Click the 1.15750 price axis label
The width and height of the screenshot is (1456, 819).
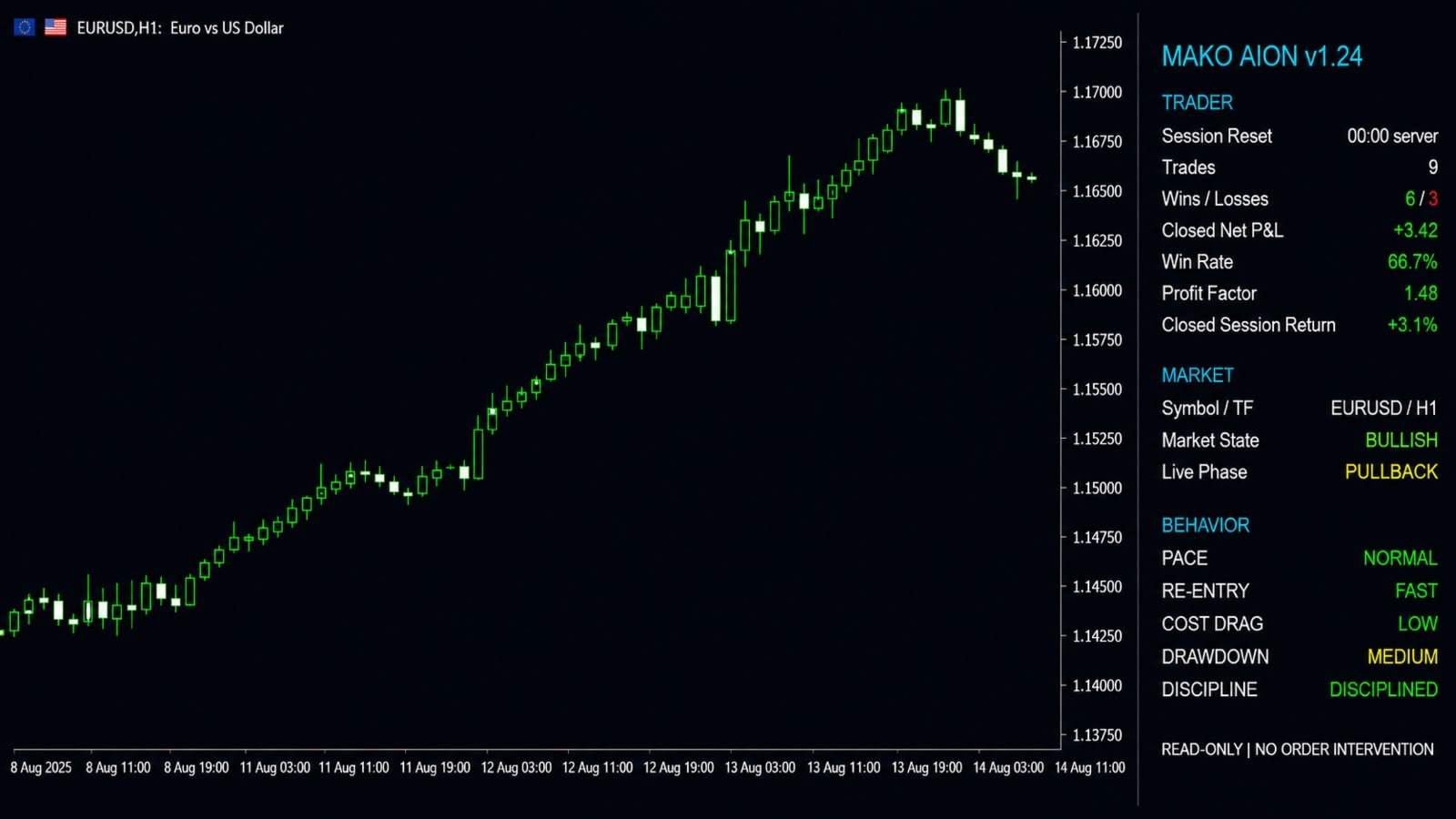coord(1097,339)
